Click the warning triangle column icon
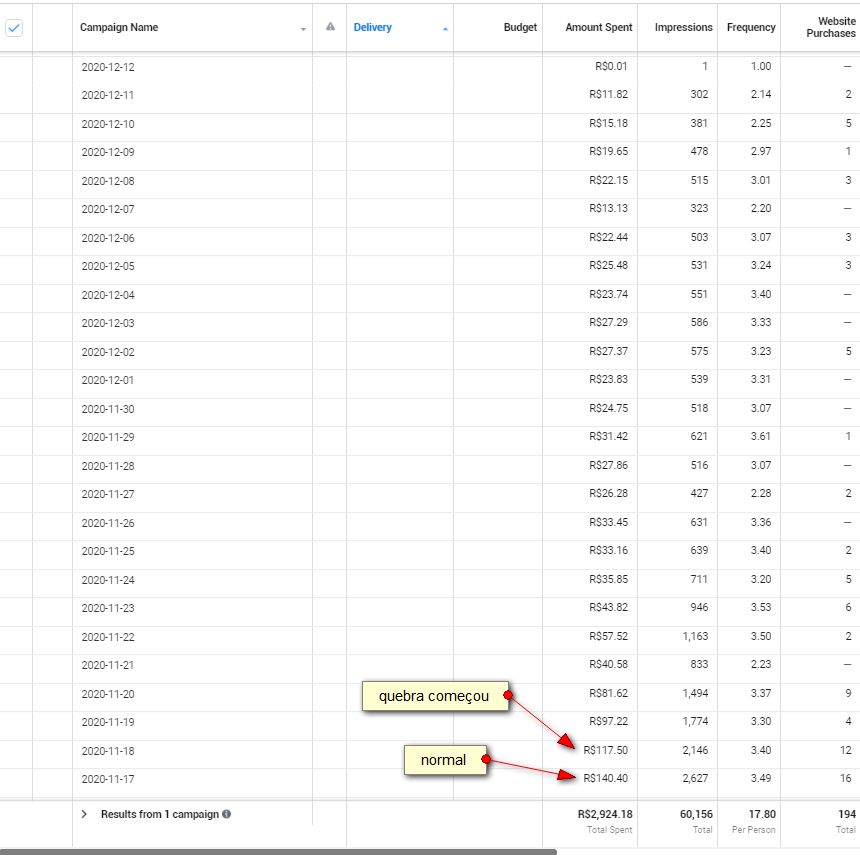860x855 pixels. (330, 26)
